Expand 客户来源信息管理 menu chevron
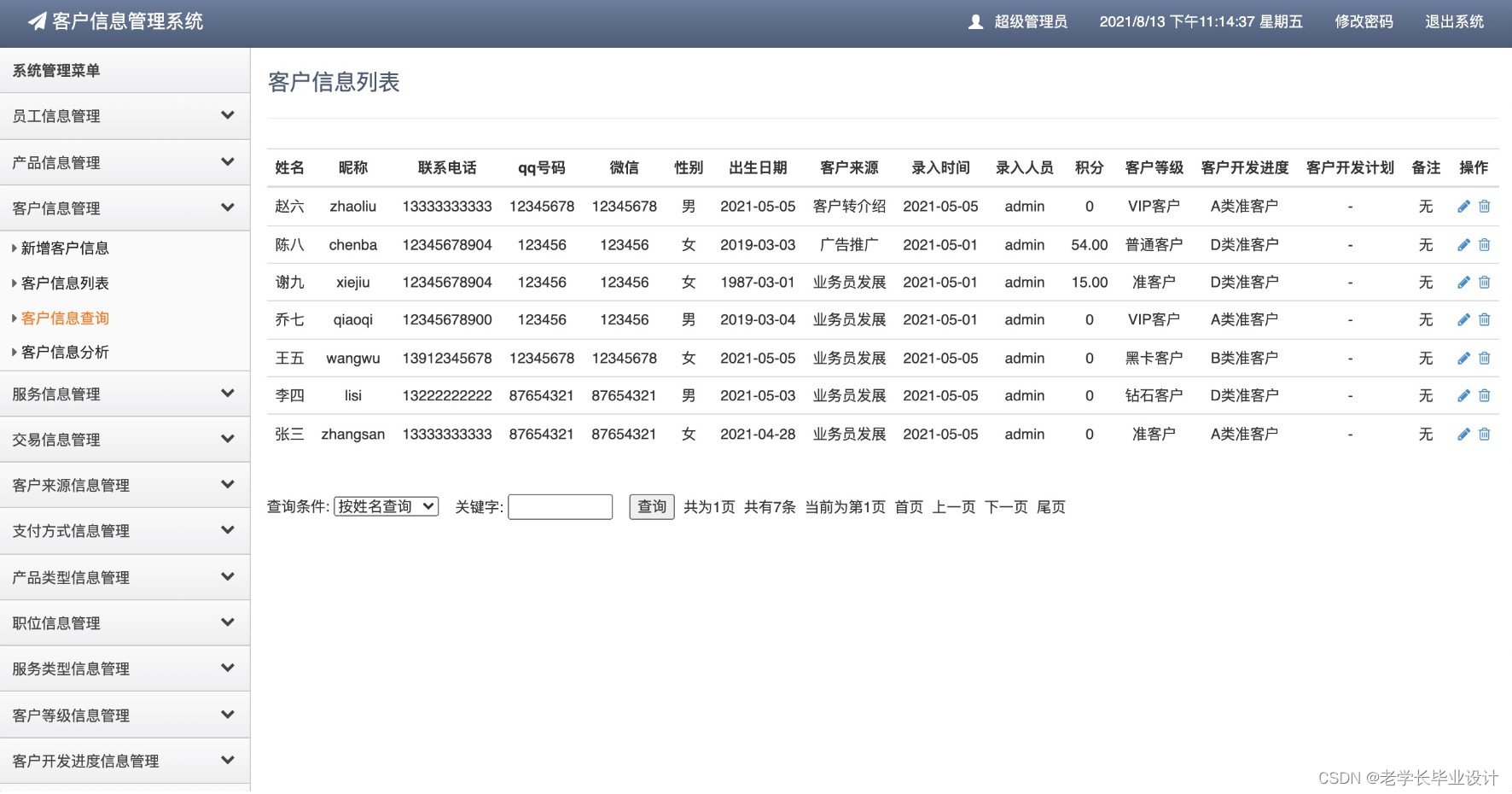The width and height of the screenshot is (1512, 794). click(x=228, y=484)
